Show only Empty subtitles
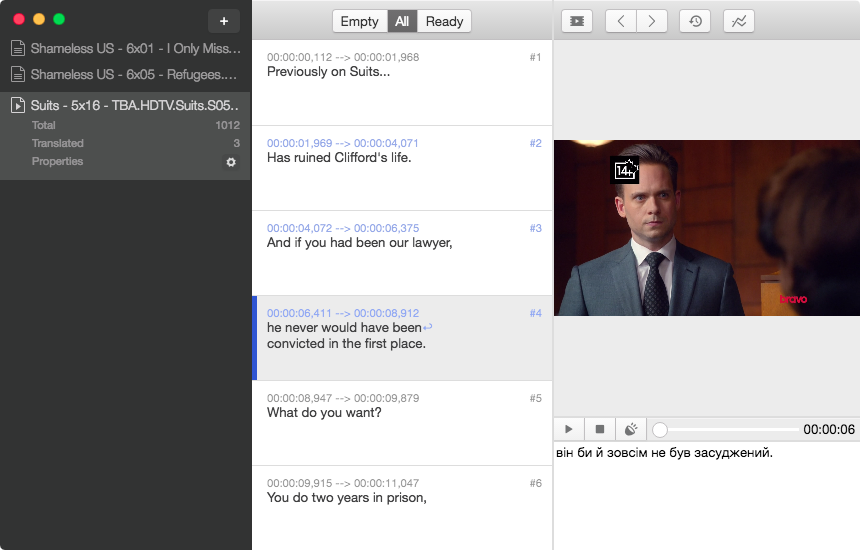 pyautogui.click(x=360, y=21)
